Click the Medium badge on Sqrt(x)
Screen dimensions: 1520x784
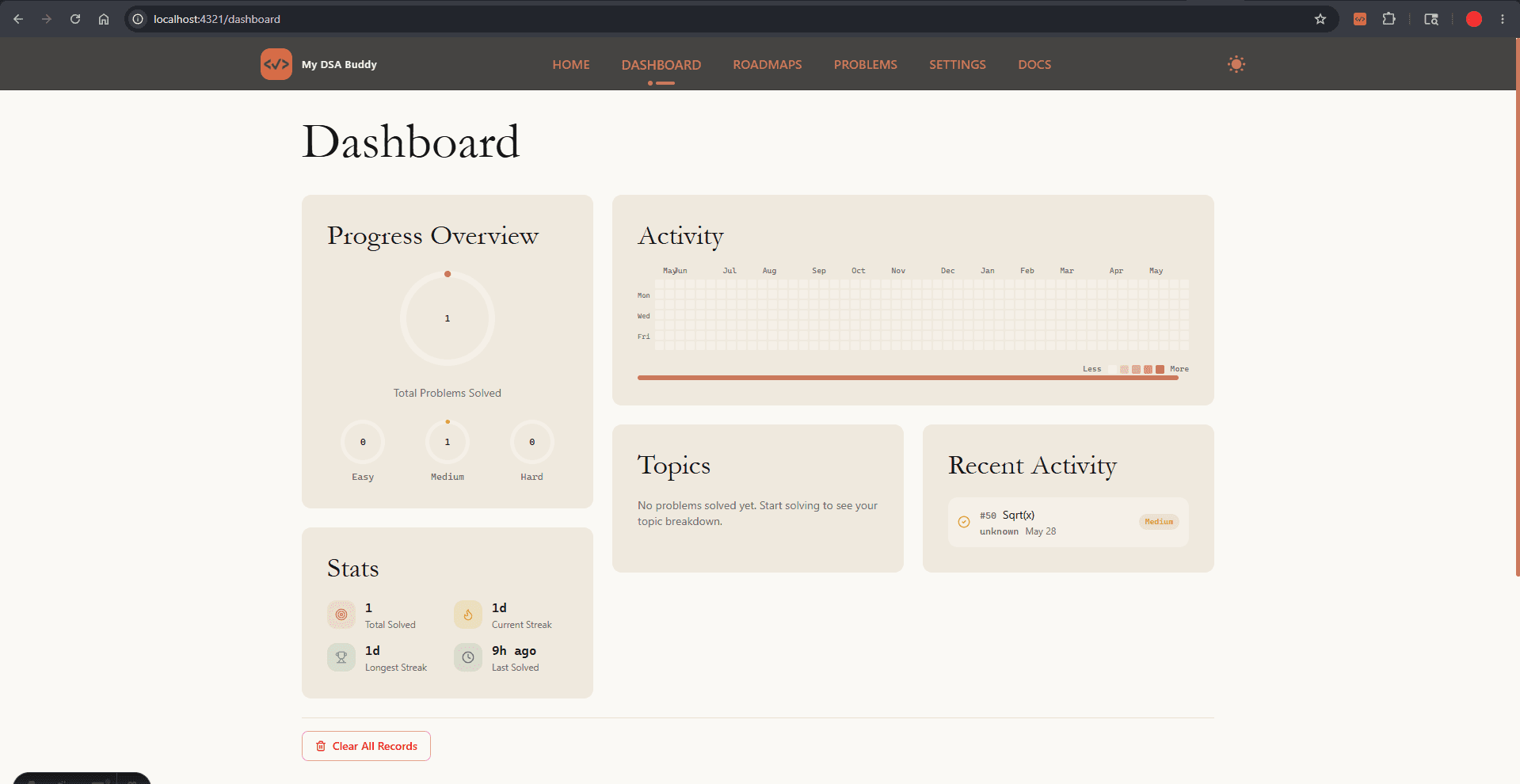[1159, 522]
